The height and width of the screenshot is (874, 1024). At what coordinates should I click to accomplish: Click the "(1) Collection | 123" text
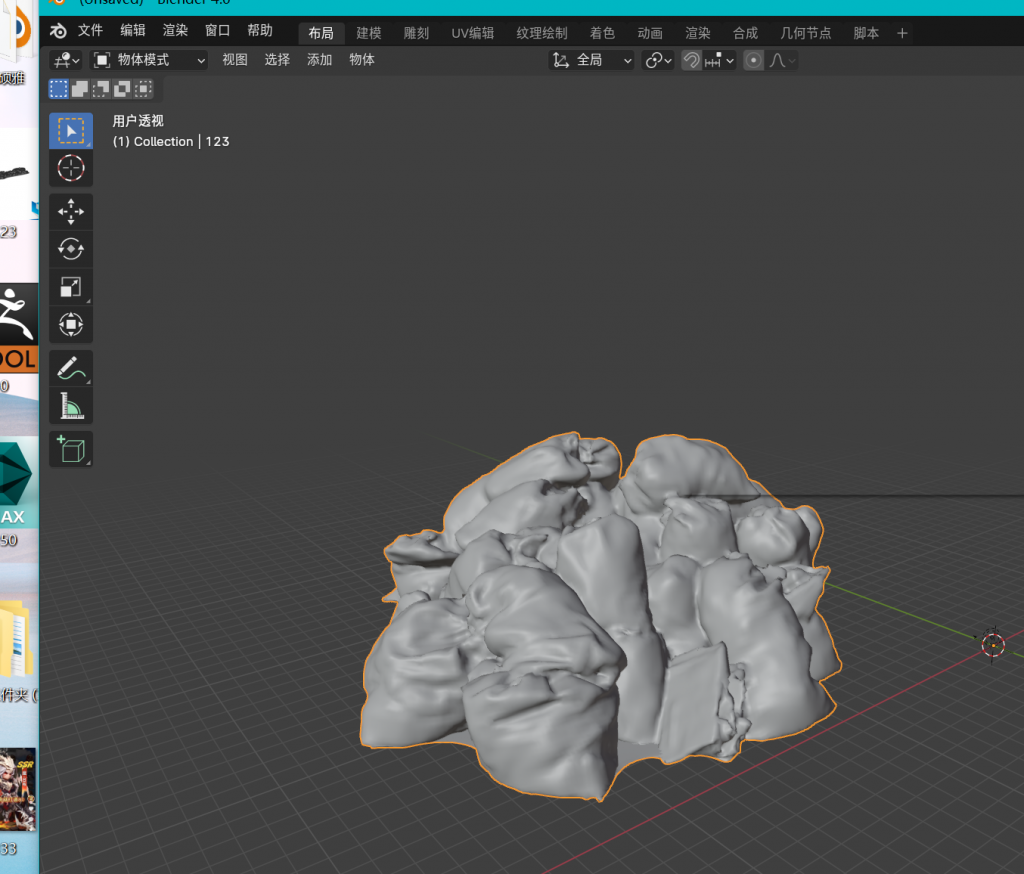click(x=171, y=142)
